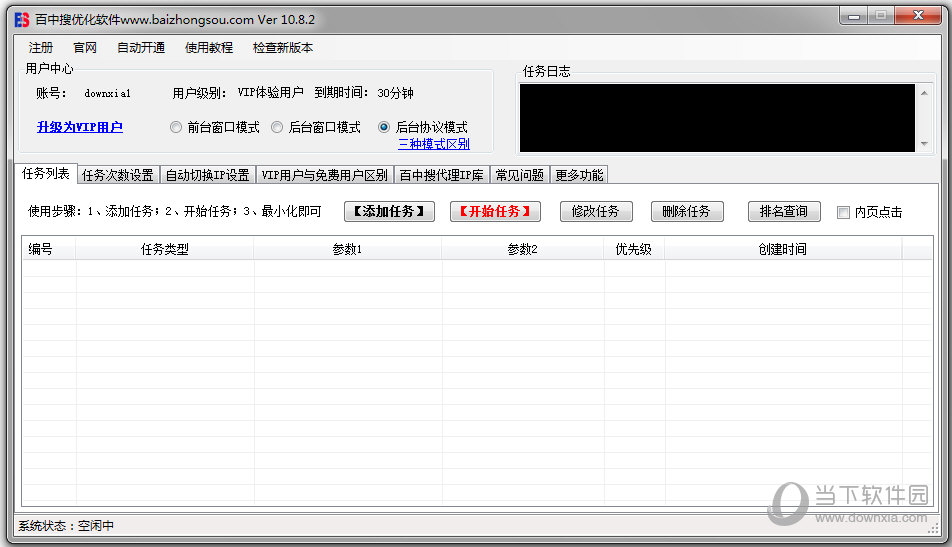952x547 pixels.
Task: Sort by the 任务类型 column header
Action: point(165,249)
